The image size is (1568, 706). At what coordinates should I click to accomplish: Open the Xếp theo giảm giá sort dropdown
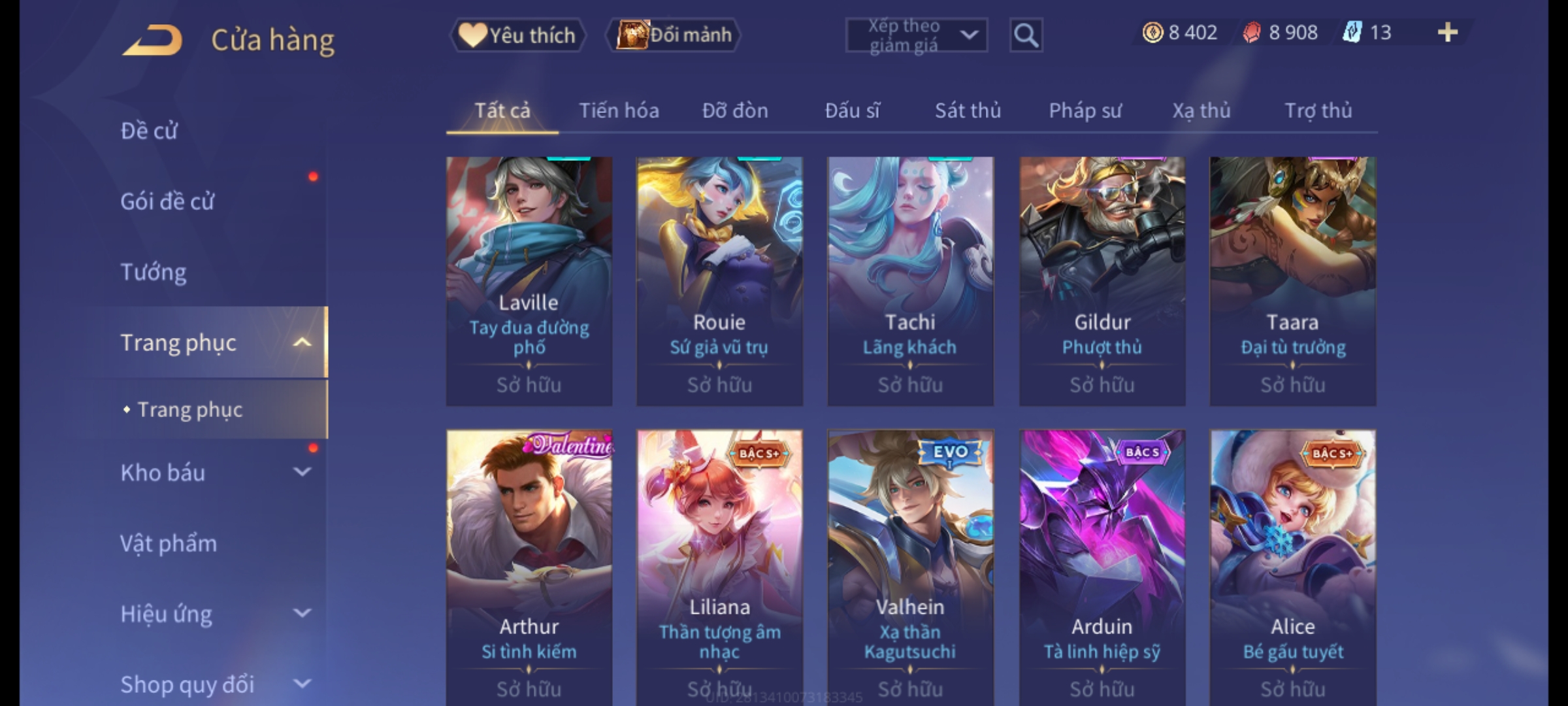916,35
